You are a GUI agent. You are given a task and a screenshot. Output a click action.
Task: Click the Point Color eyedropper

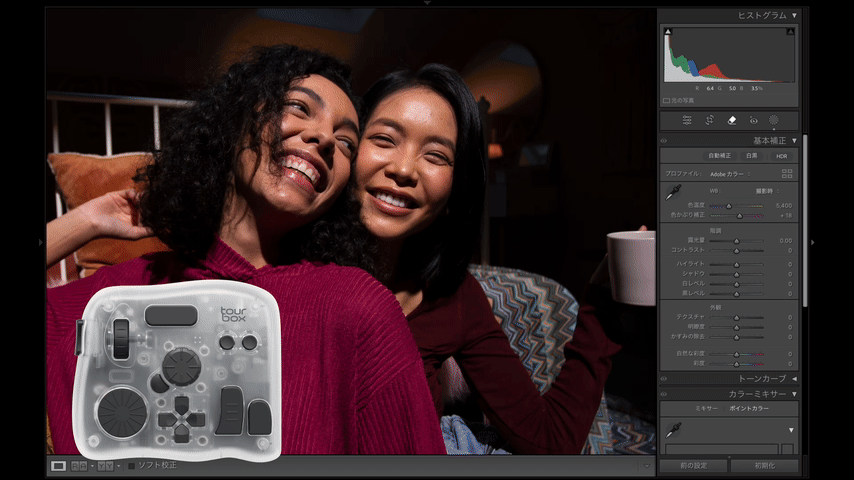tap(673, 430)
